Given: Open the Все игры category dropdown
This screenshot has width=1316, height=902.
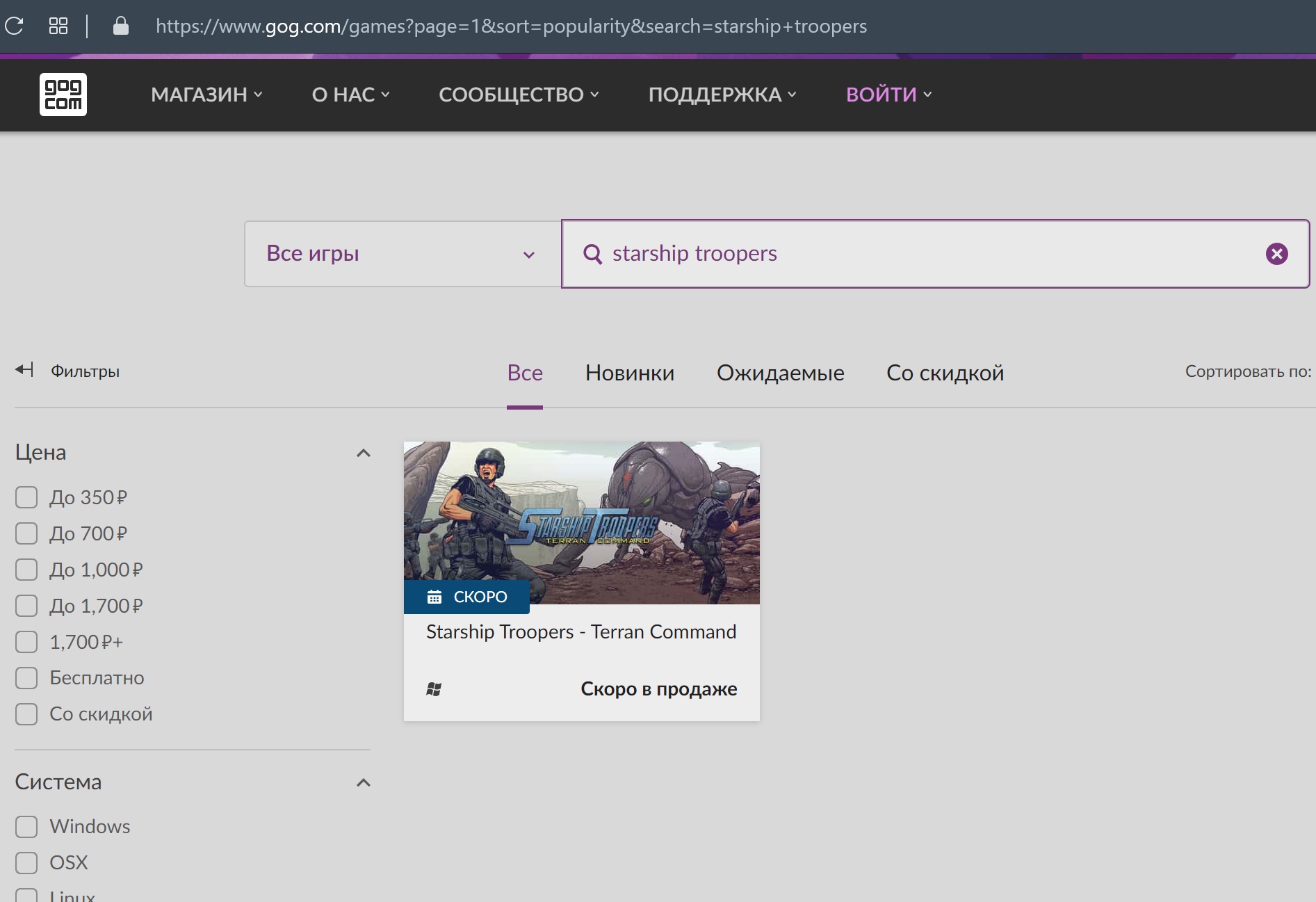Looking at the screenshot, I should 403,254.
